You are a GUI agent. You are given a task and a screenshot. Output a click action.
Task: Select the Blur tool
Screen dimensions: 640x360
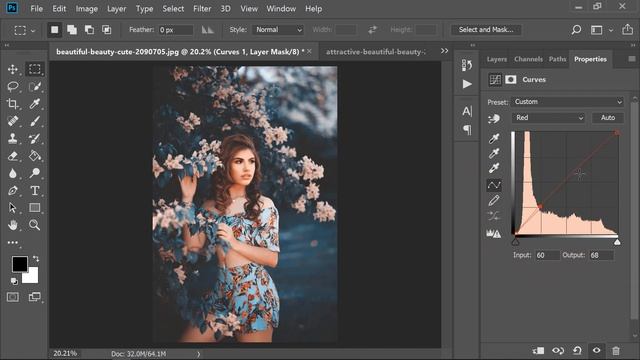point(13,173)
